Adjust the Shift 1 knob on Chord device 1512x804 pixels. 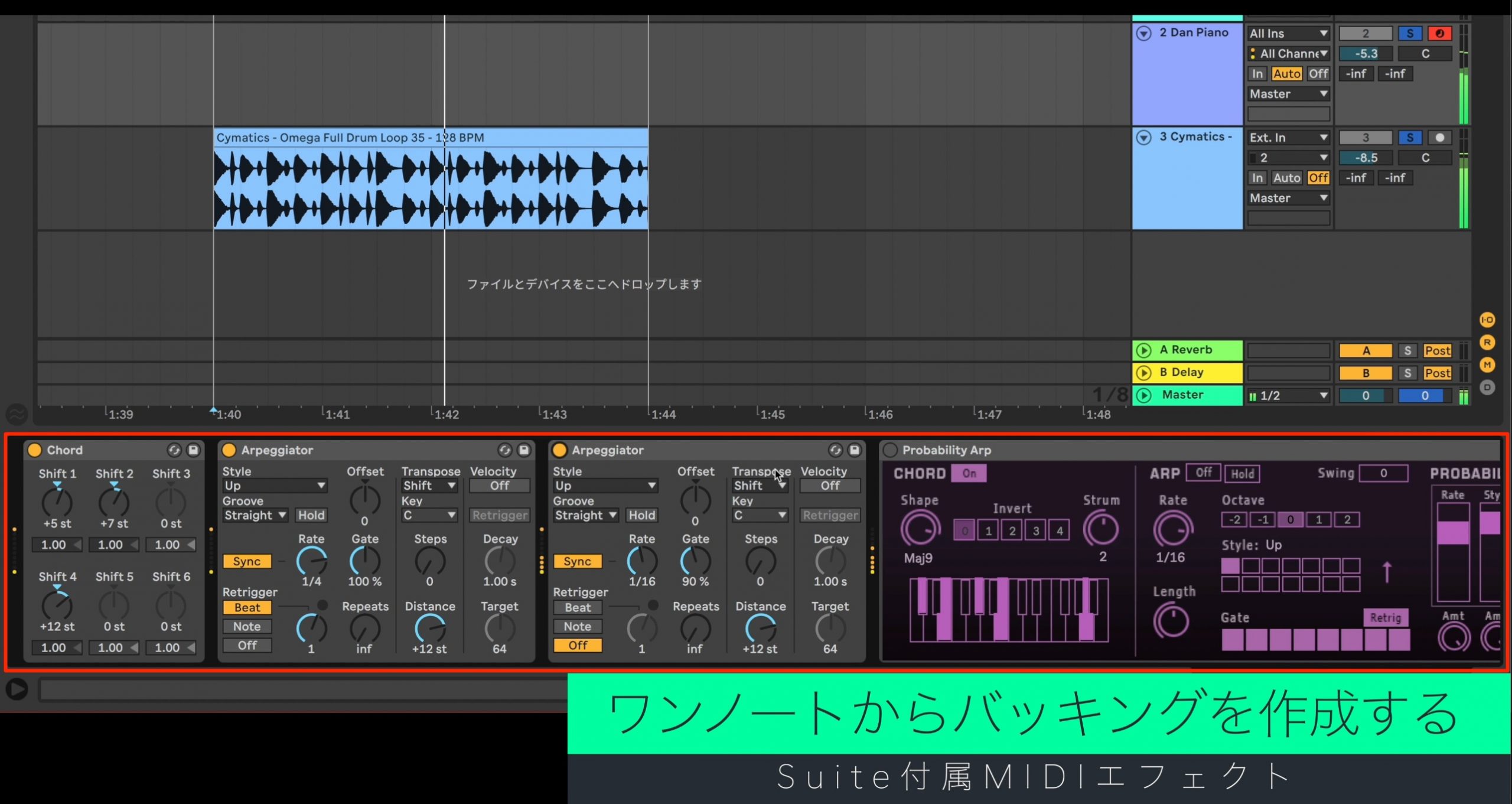(57, 502)
